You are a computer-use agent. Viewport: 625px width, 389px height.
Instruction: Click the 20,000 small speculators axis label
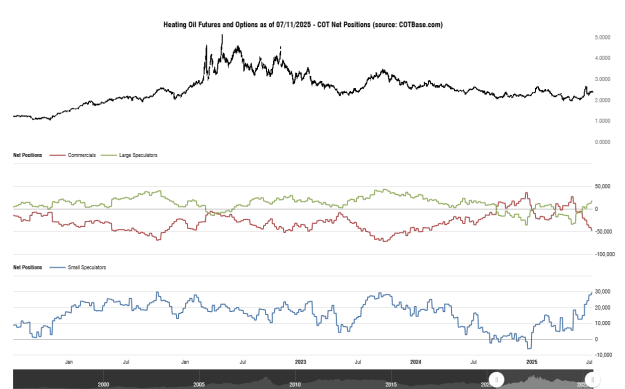602,308
